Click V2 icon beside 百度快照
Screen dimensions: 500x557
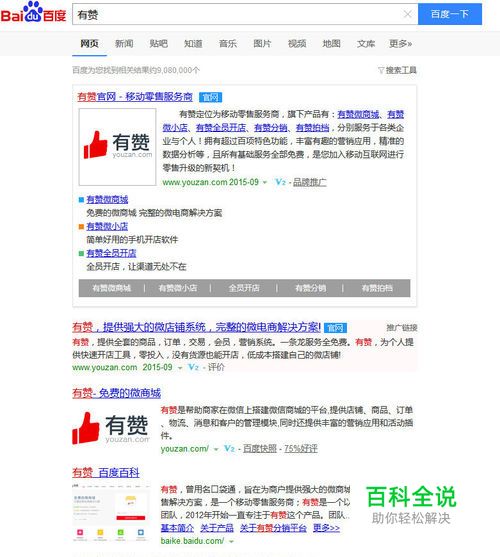(229, 449)
